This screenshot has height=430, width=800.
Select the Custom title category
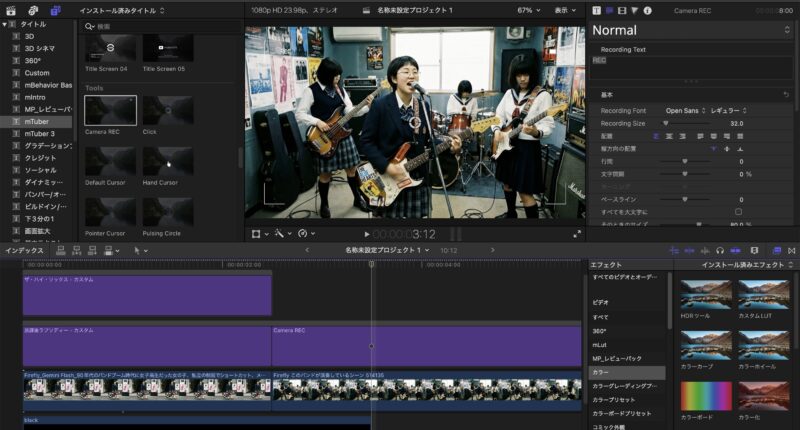tap(37, 73)
